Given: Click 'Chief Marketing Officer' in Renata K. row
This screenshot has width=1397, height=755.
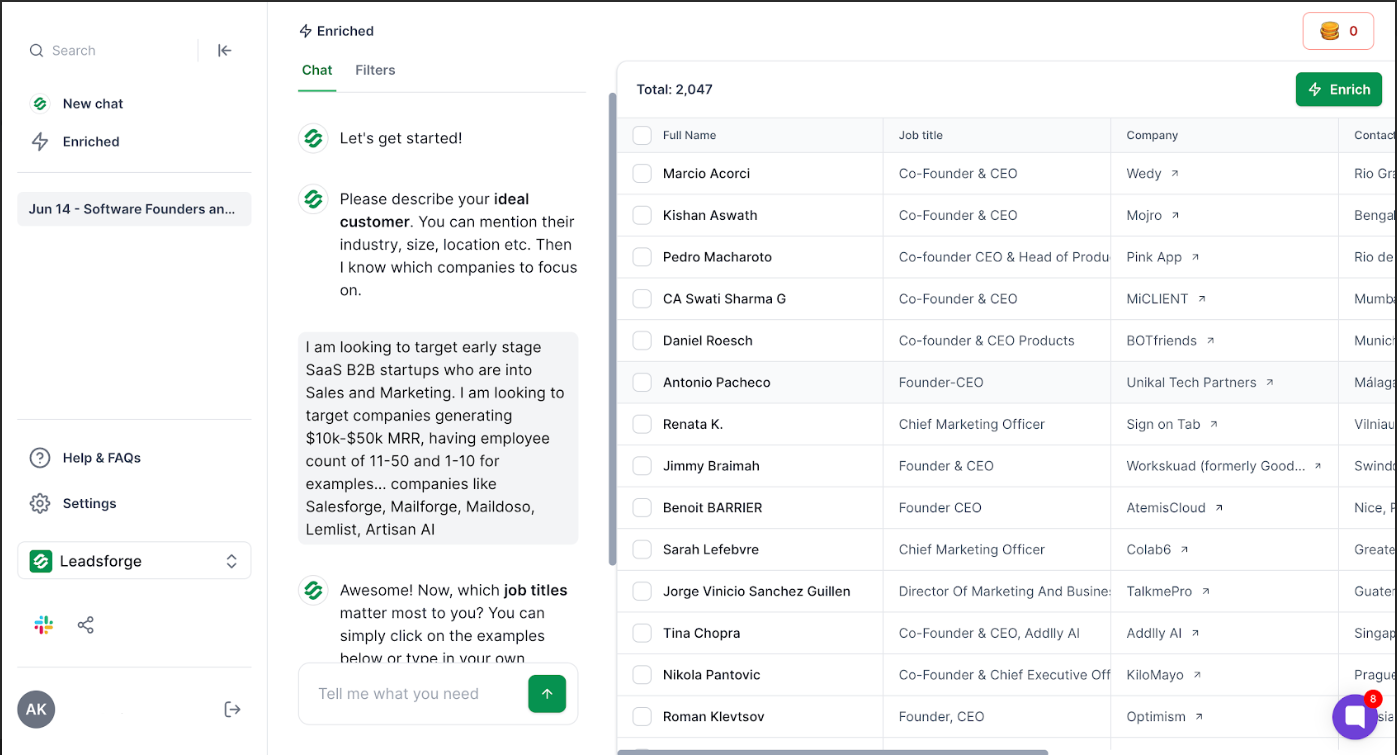Looking at the screenshot, I should pos(972,424).
